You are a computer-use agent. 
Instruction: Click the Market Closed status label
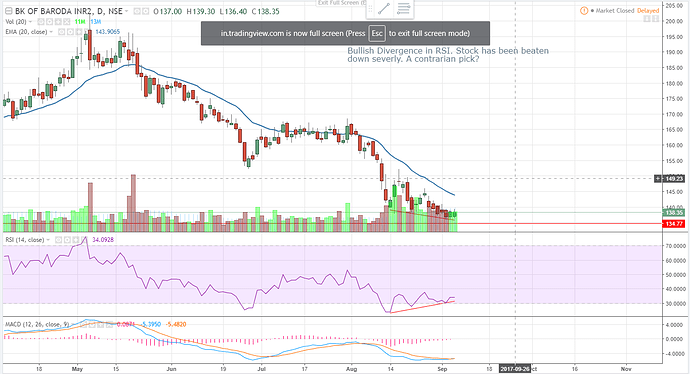[615, 11]
